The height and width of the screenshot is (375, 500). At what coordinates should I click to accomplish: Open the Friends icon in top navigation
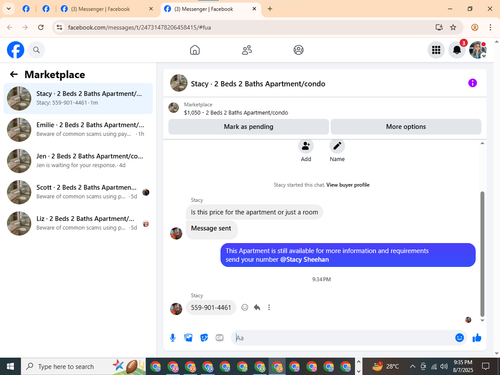(247, 50)
